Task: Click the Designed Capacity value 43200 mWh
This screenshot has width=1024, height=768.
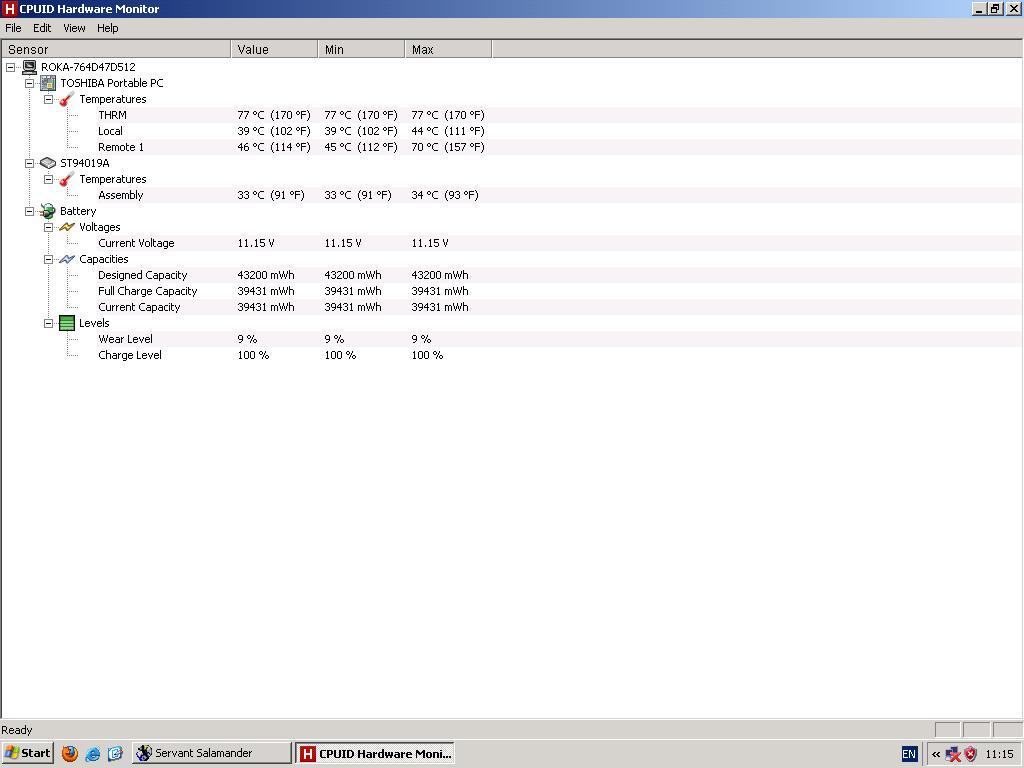Action: click(x=266, y=275)
